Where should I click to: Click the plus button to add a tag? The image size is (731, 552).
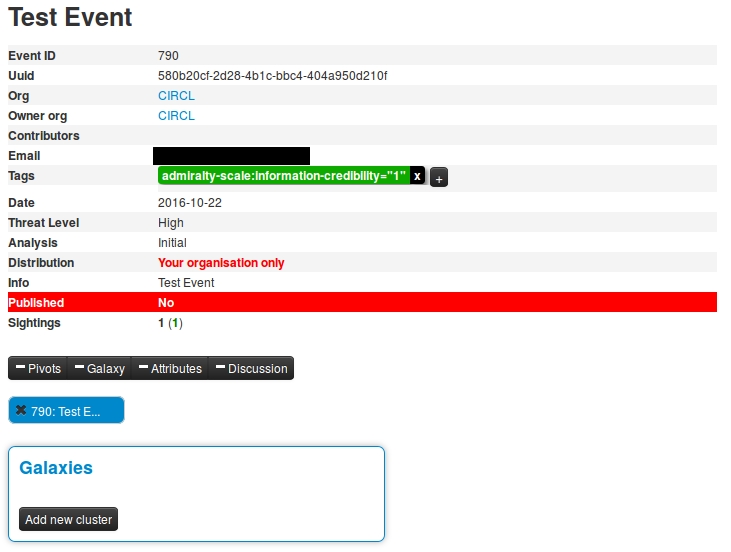pyautogui.click(x=439, y=178)
